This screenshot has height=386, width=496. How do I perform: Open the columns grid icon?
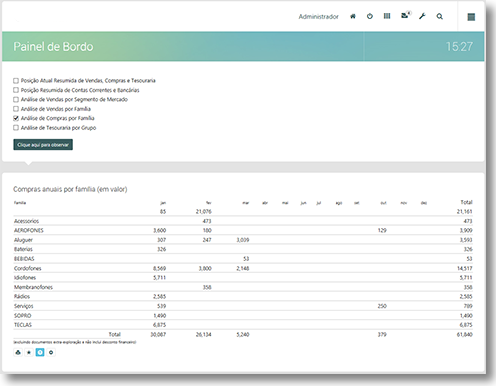point(387,16)
